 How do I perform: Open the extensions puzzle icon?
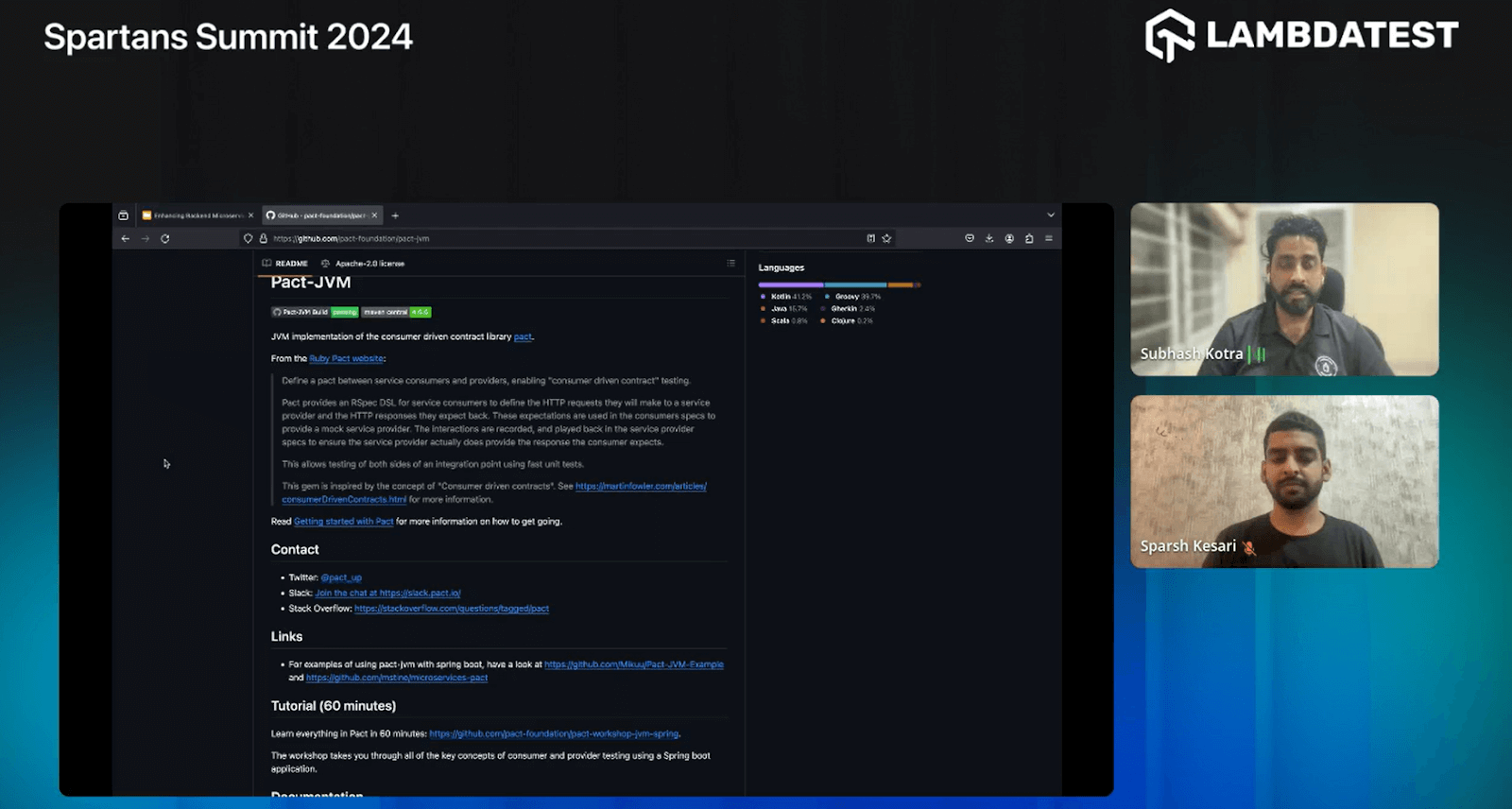point(1029,239)
